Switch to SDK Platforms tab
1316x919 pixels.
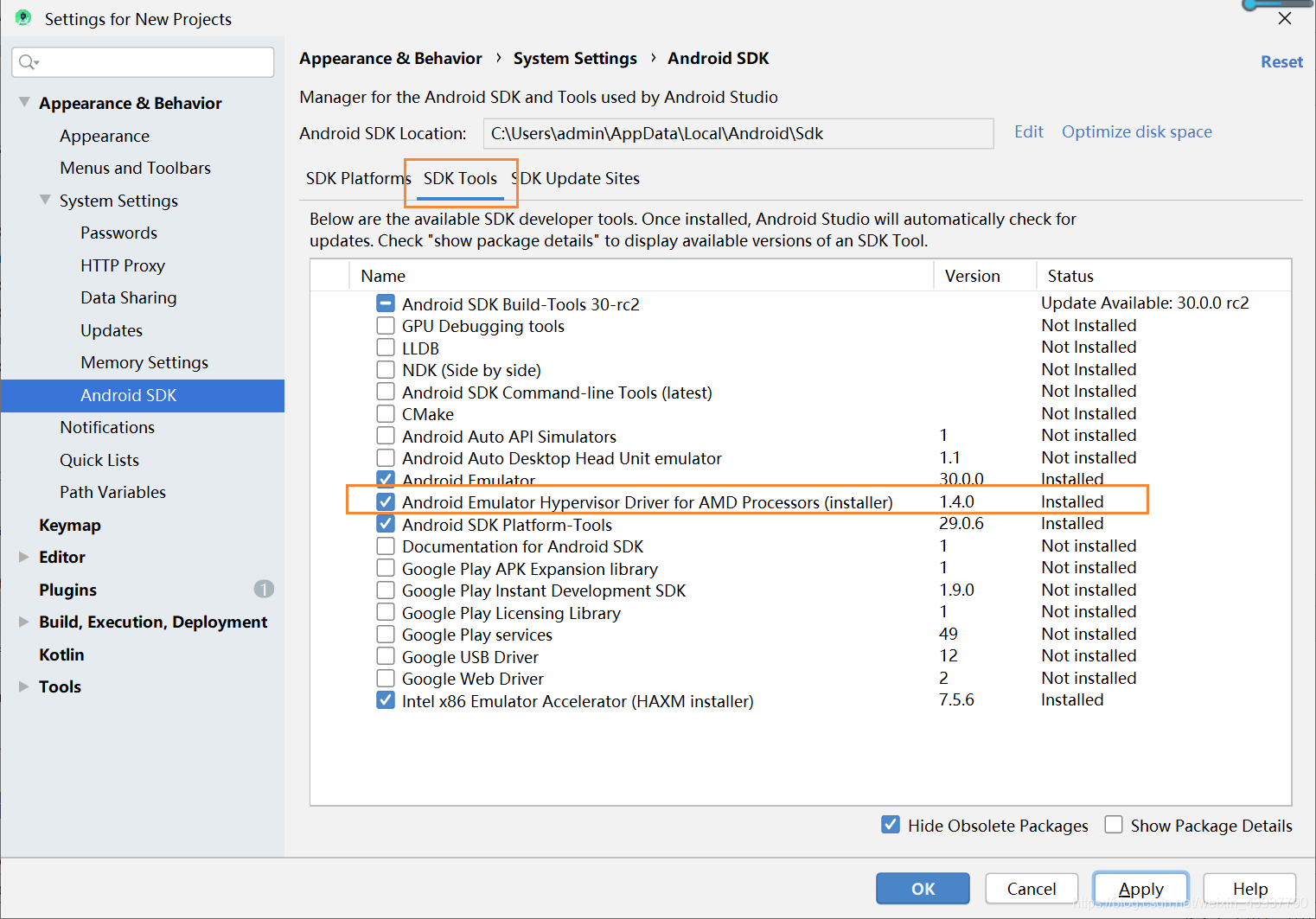click(x=358, y=178)
